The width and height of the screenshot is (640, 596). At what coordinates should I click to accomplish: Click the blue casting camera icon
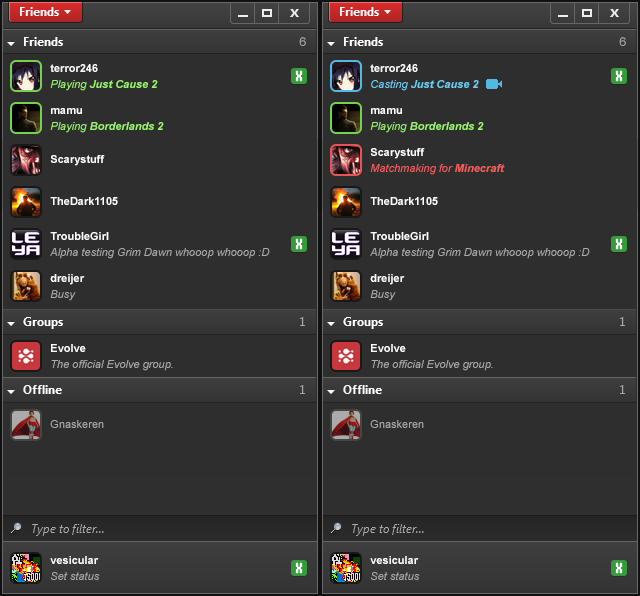494,84
